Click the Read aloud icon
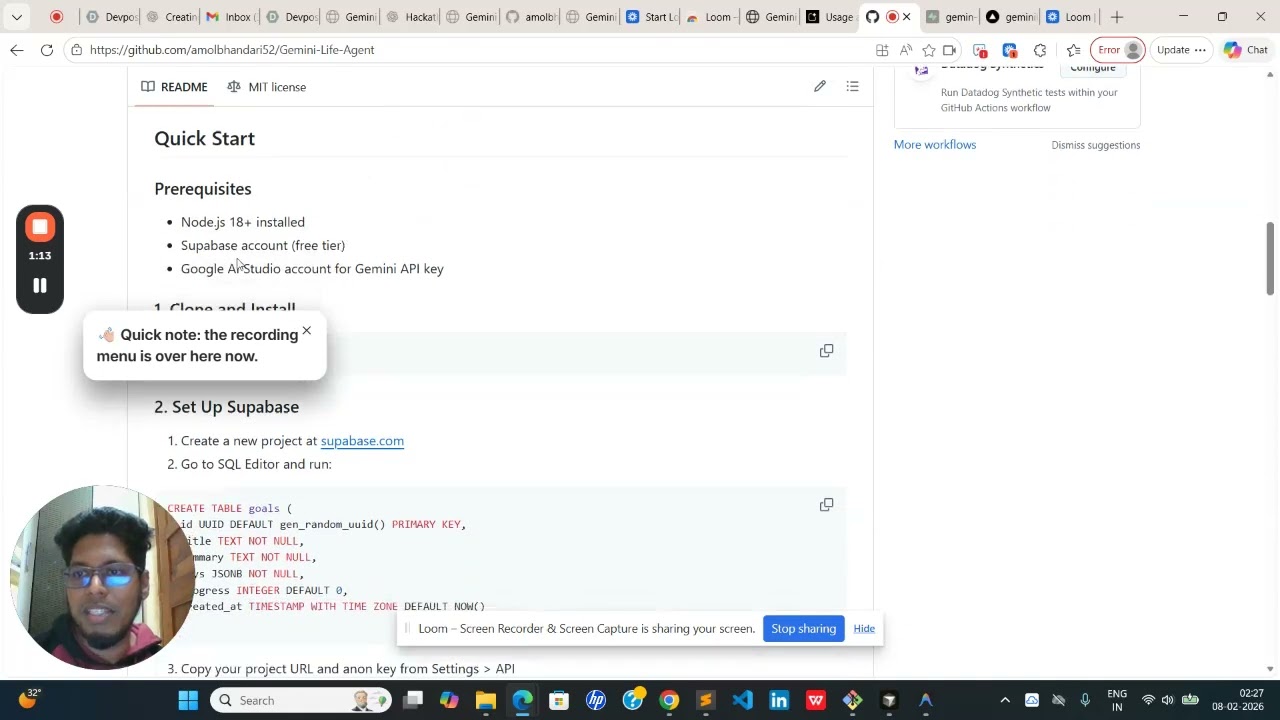 click(906, 50)
